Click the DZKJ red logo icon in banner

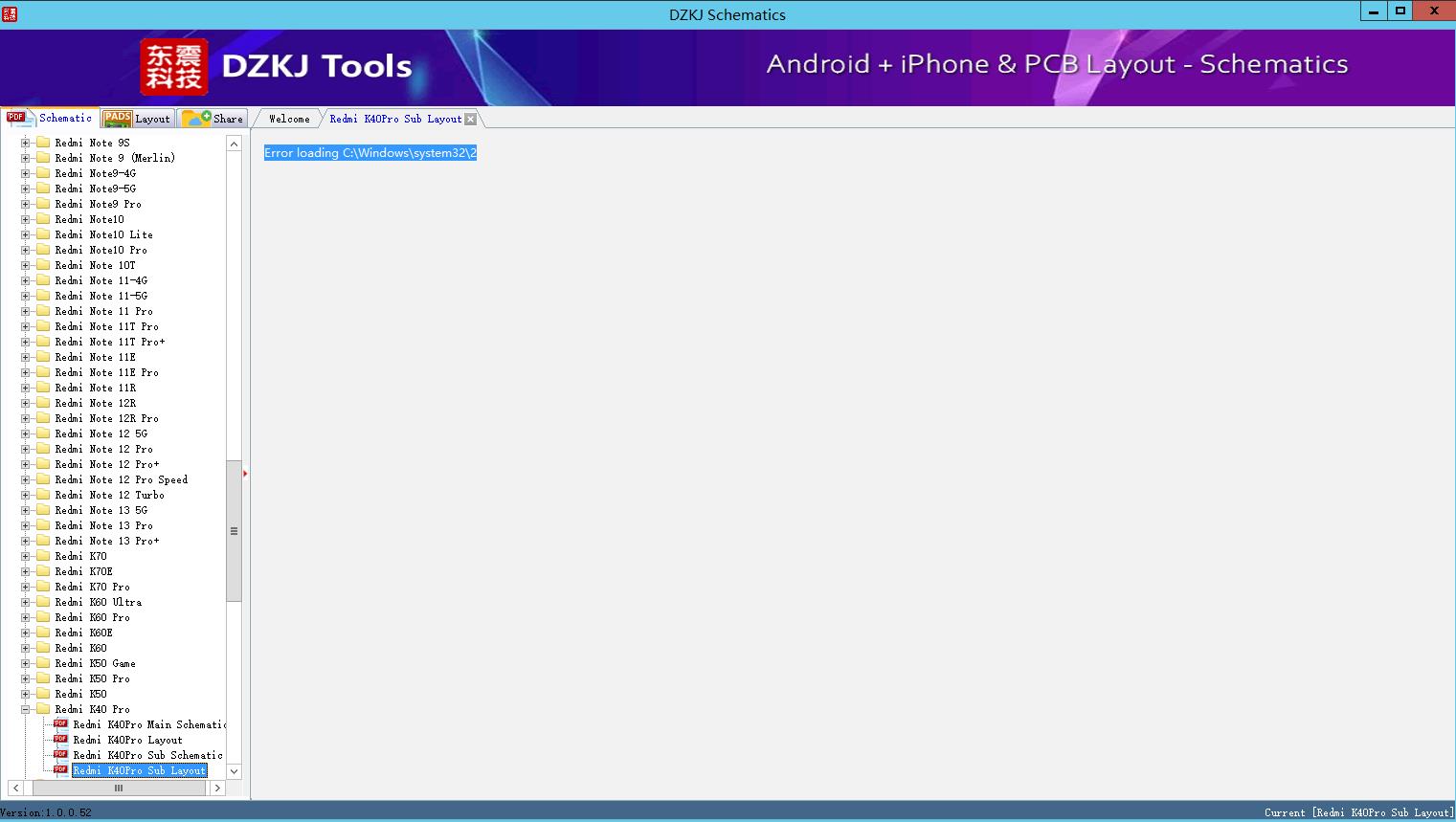[174, 66]
